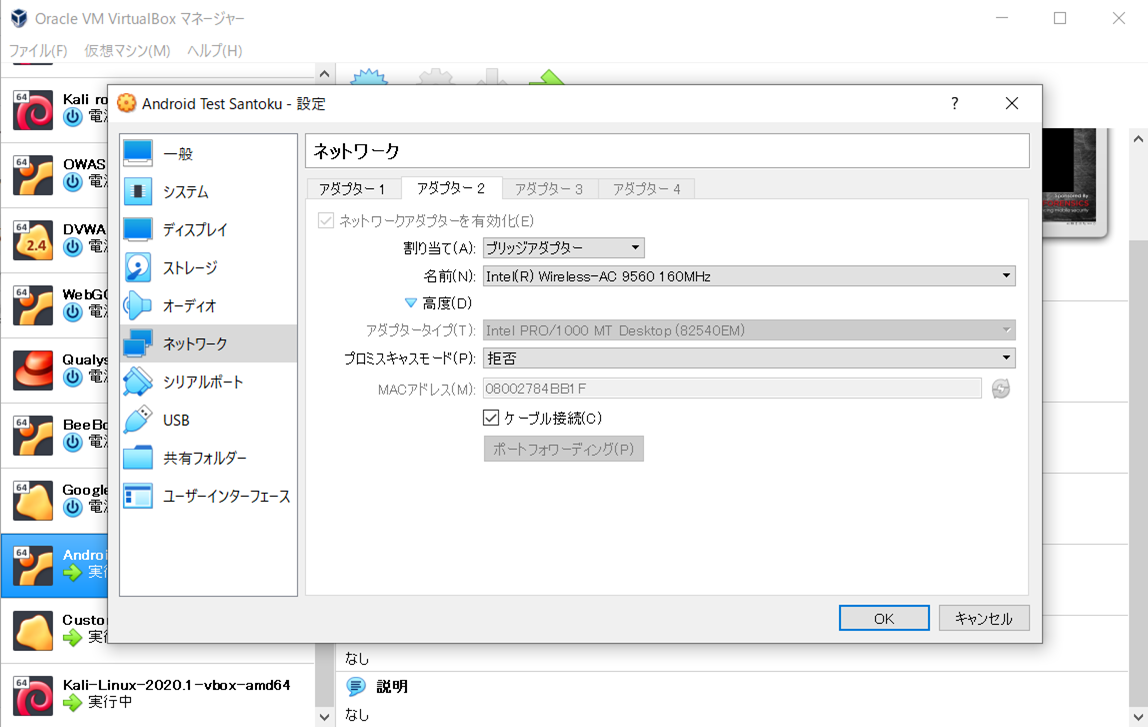Select the OWAS VM in manager list
Viewport: 1148px width, 727px height.
point(55,174)
